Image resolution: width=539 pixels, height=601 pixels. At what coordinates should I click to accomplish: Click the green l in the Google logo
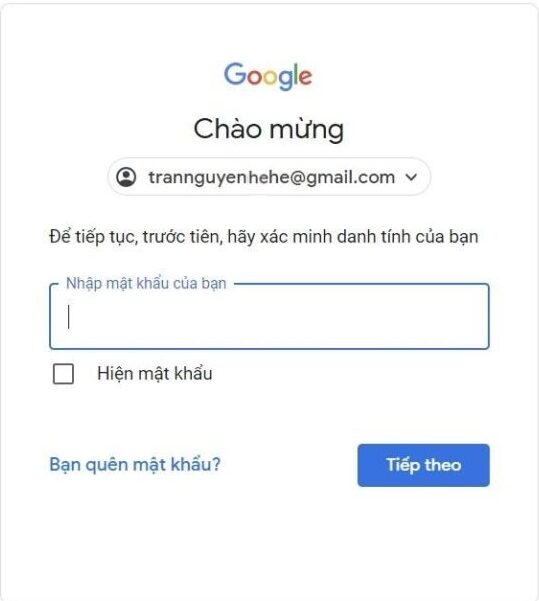coord(295,74)
